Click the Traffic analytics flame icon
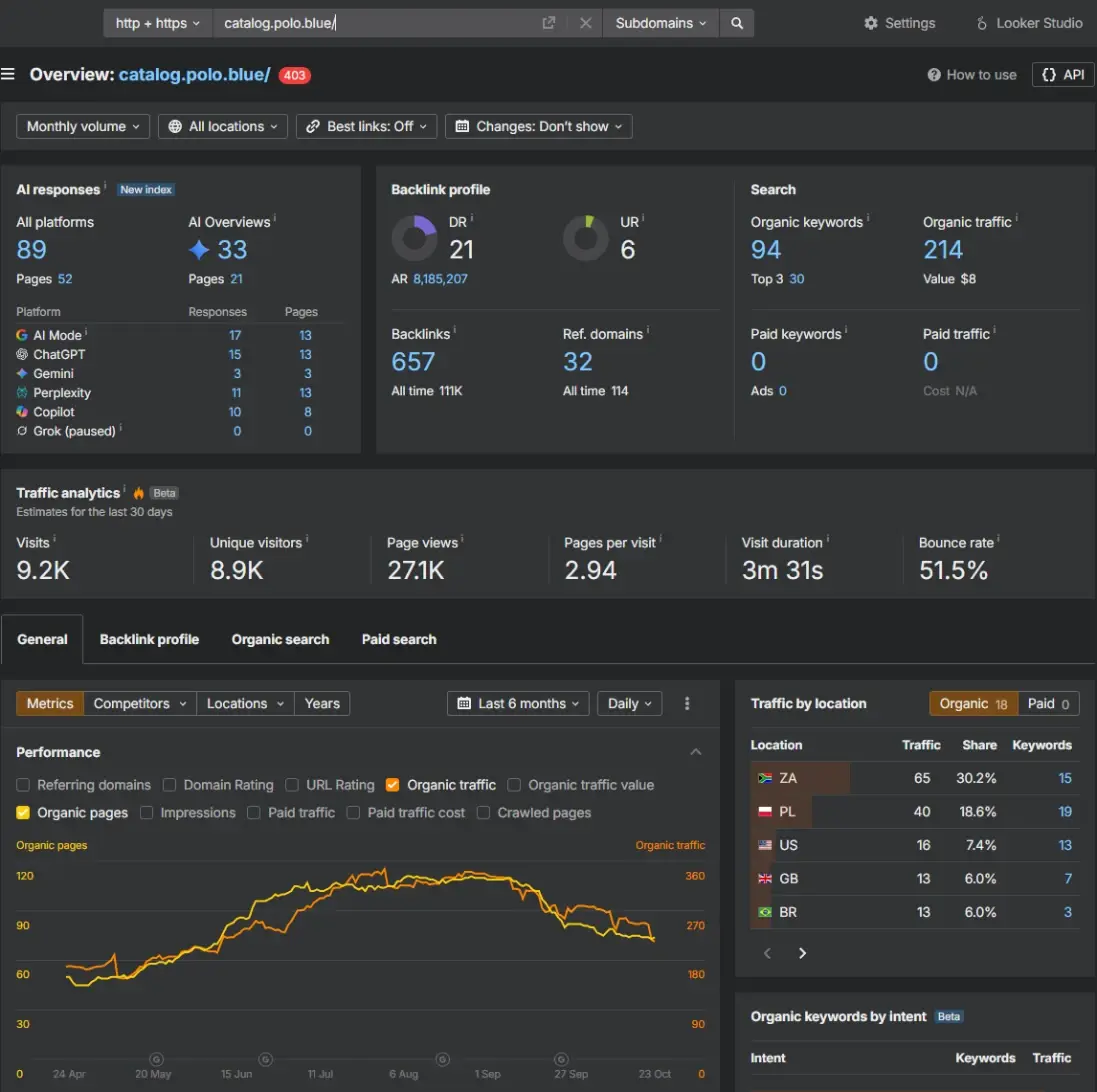The image size is (1097, 1092). [139, 493]
